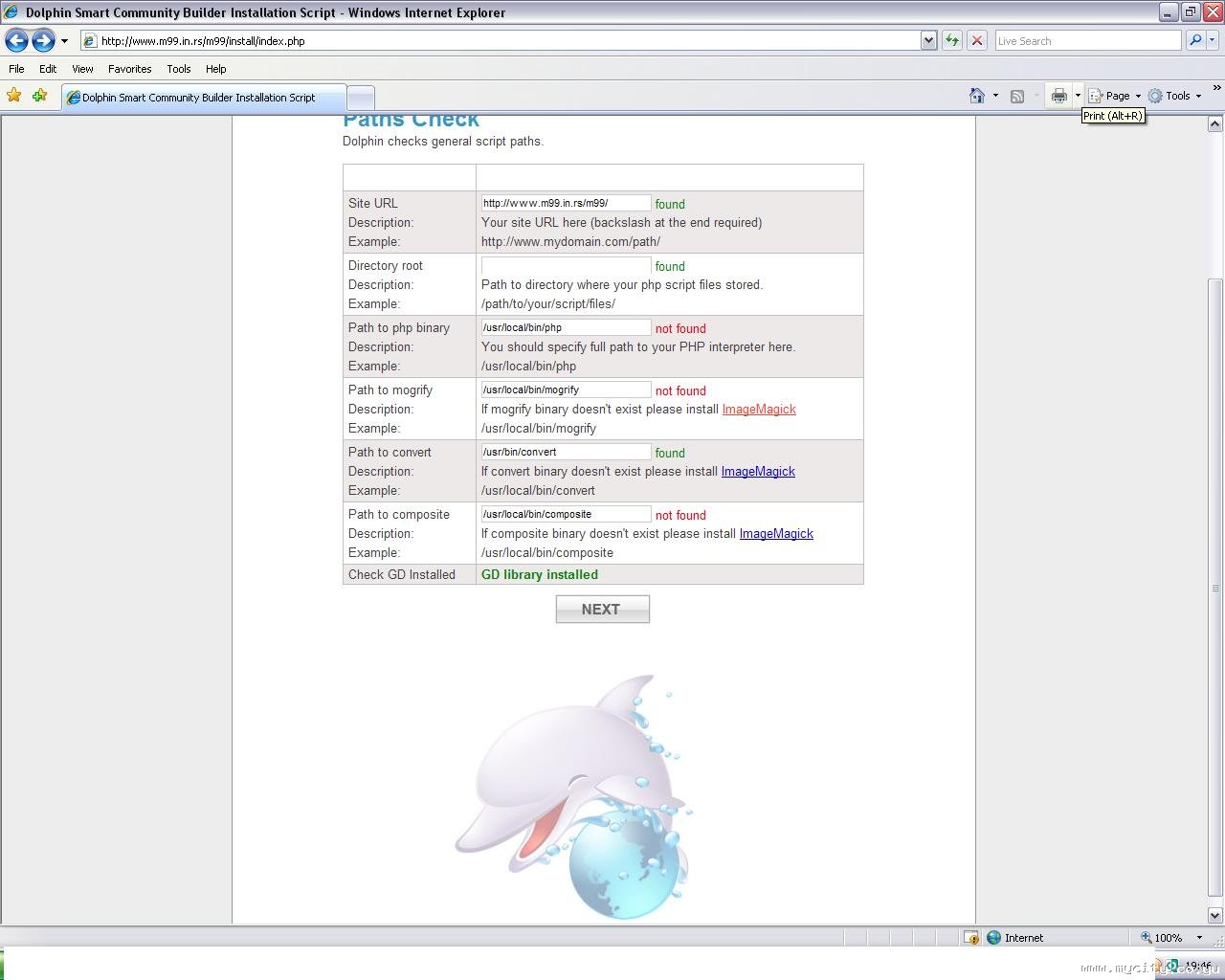Click the Path to convert input field
The width and height of the screenshot is (1225, 980).
click(566, 452)
